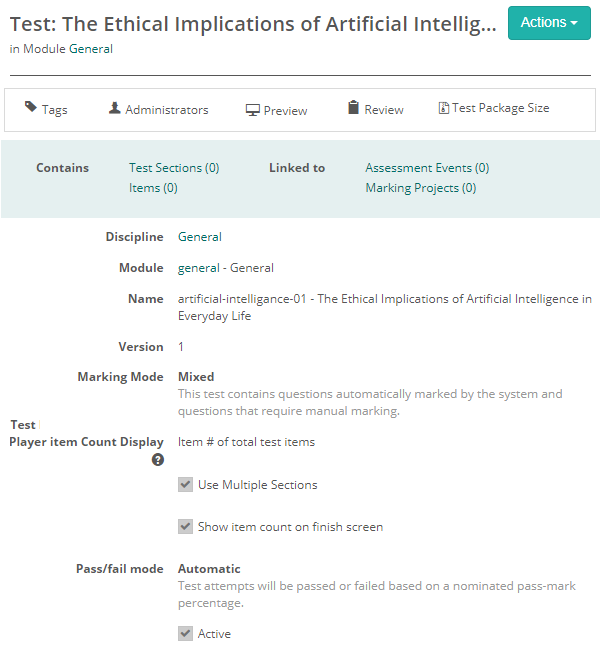
Task: Click the Tags tag icon
Action: (31, 108)
